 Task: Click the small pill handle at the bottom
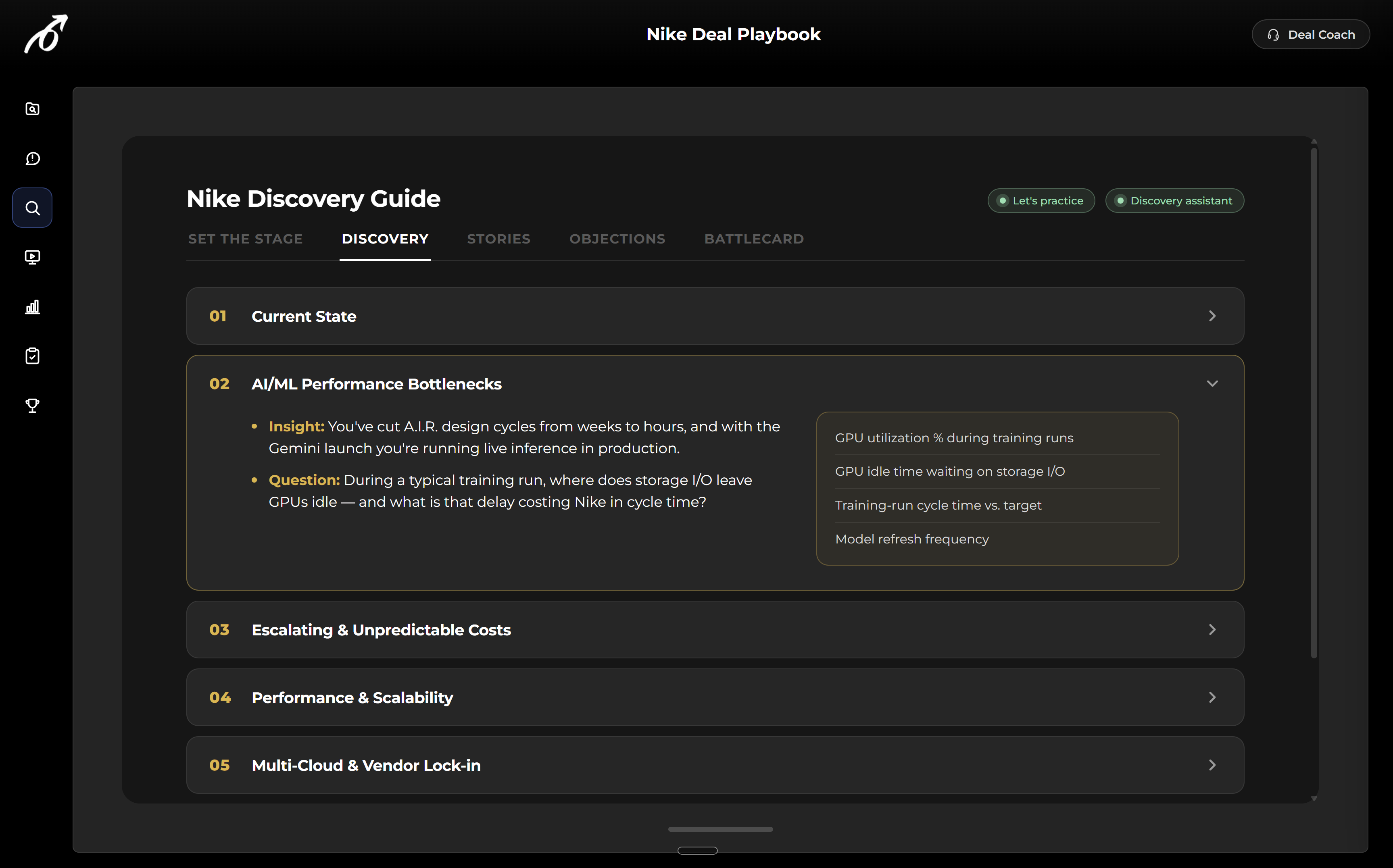[x=697, y=851]
